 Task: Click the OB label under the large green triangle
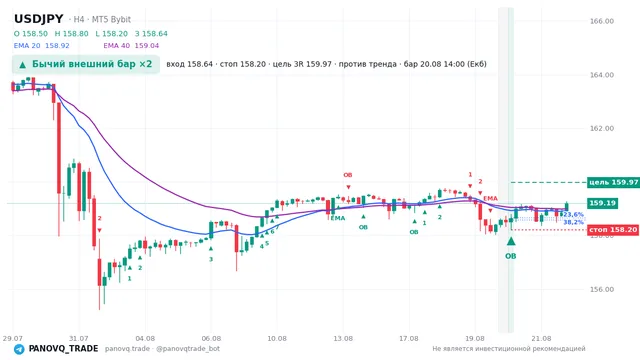click(x=511, y=256)
